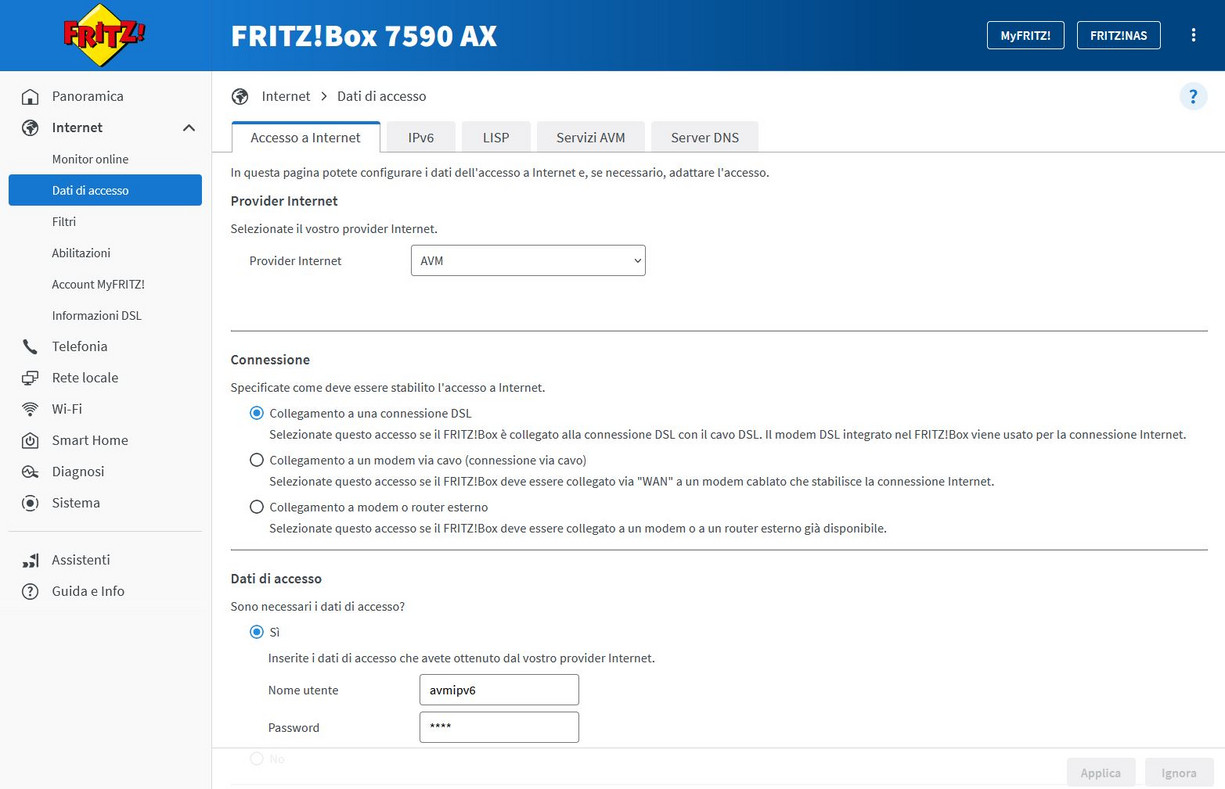Click the Internet breadcrumb link
The width and height of the screenshot is (1225, 789).
[286, 96]
